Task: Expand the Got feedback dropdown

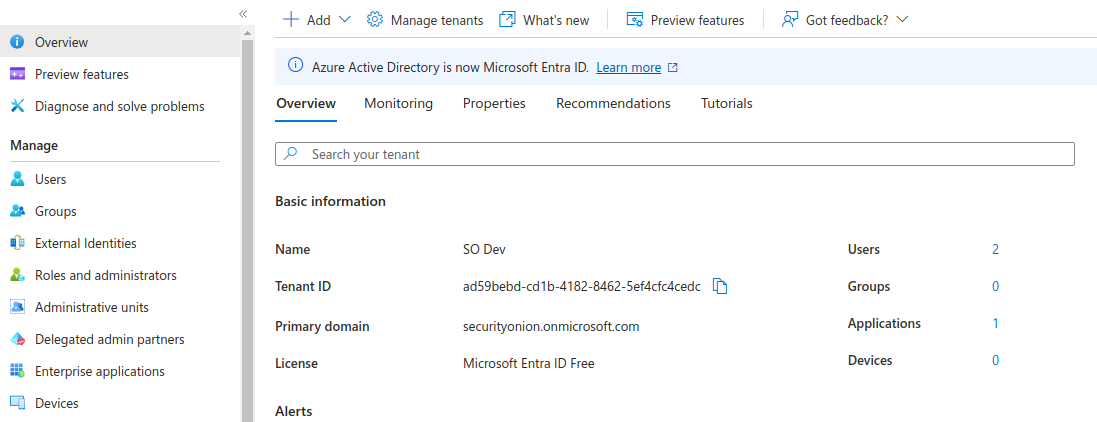Action: pyautogui.click(x=902, y=20)
